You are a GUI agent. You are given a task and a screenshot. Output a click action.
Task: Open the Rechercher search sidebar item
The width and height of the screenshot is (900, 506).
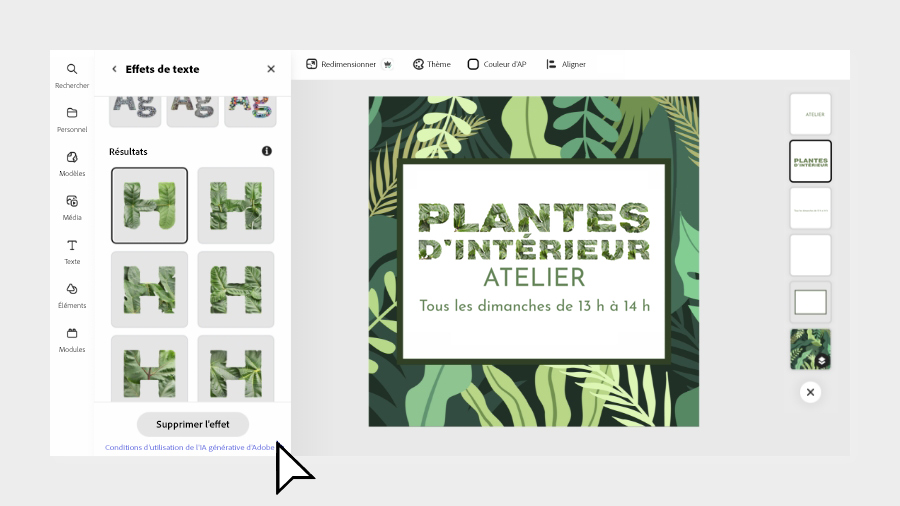point(72,76)
